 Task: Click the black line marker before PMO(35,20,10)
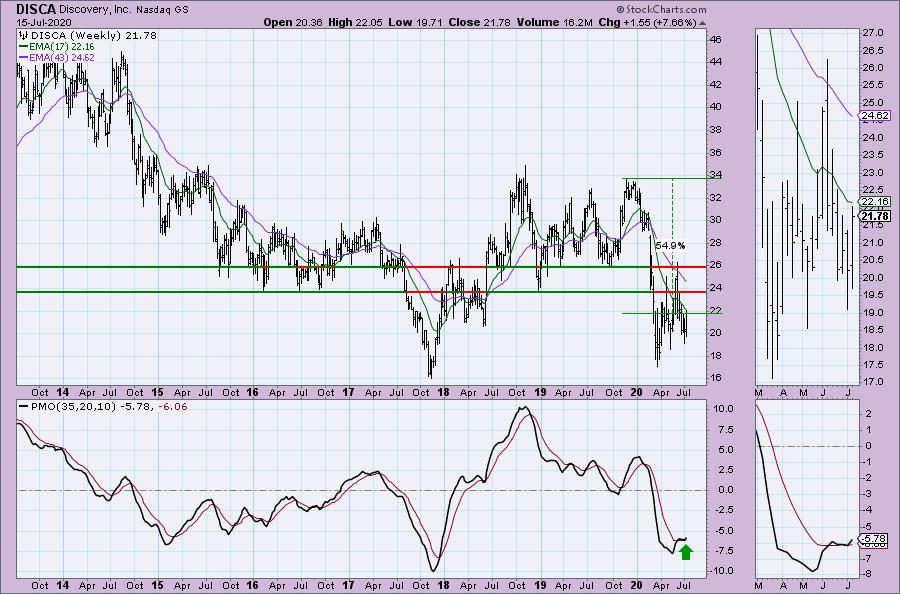pyautogui.click(x=24, y=406)
